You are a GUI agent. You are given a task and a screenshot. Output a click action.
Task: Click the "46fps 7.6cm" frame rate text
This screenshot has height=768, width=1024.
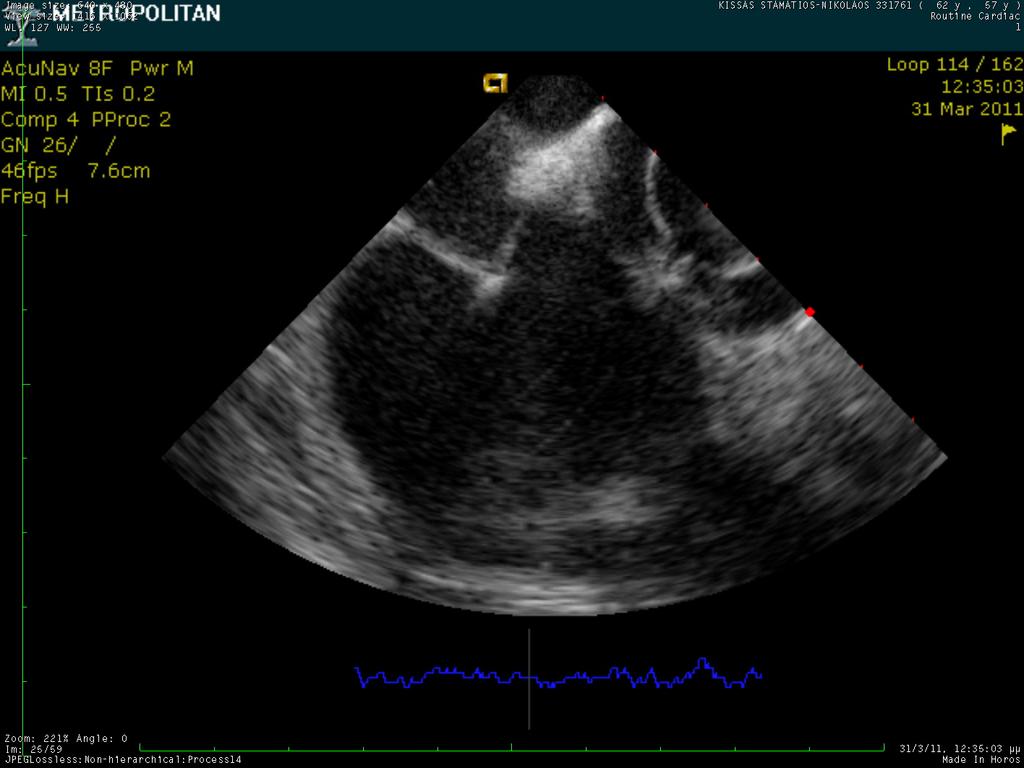(x=76, y=171)
